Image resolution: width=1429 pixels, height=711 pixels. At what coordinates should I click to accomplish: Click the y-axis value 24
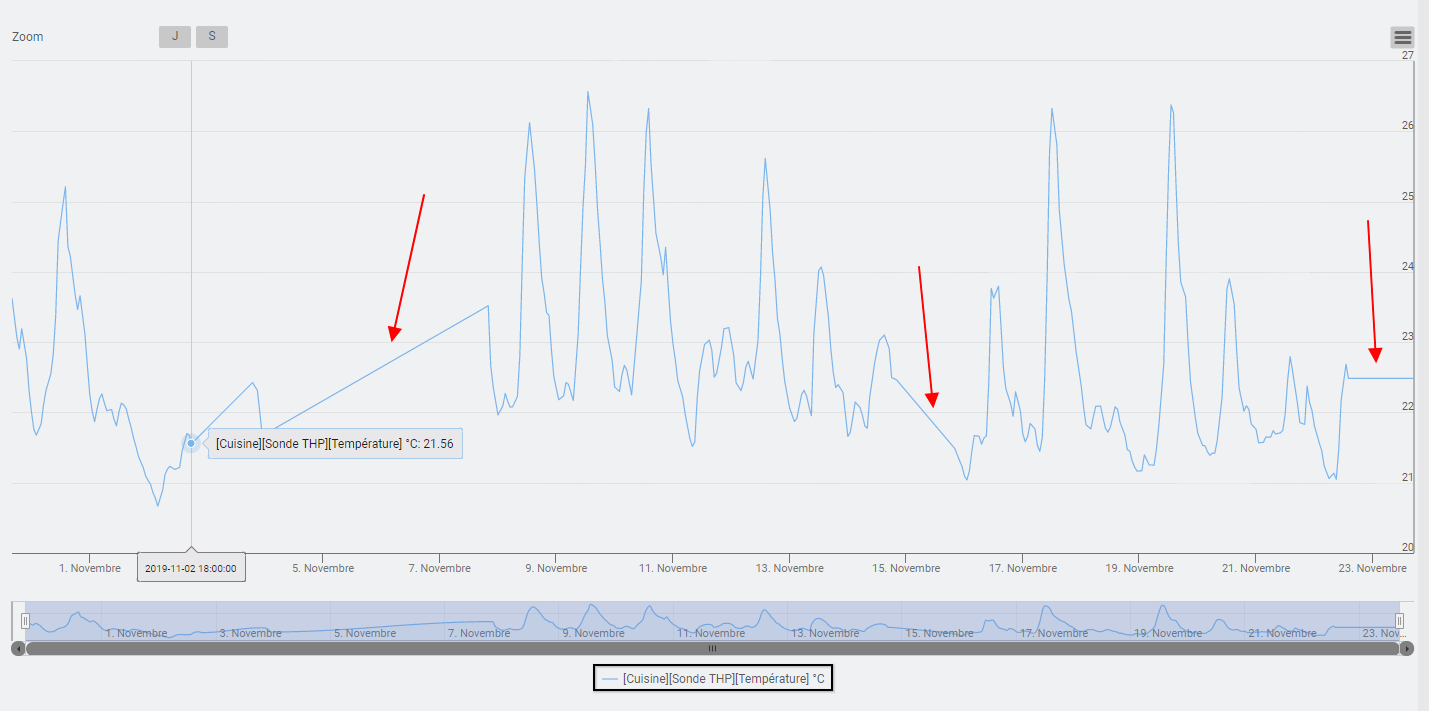[x=1407, y=266]
